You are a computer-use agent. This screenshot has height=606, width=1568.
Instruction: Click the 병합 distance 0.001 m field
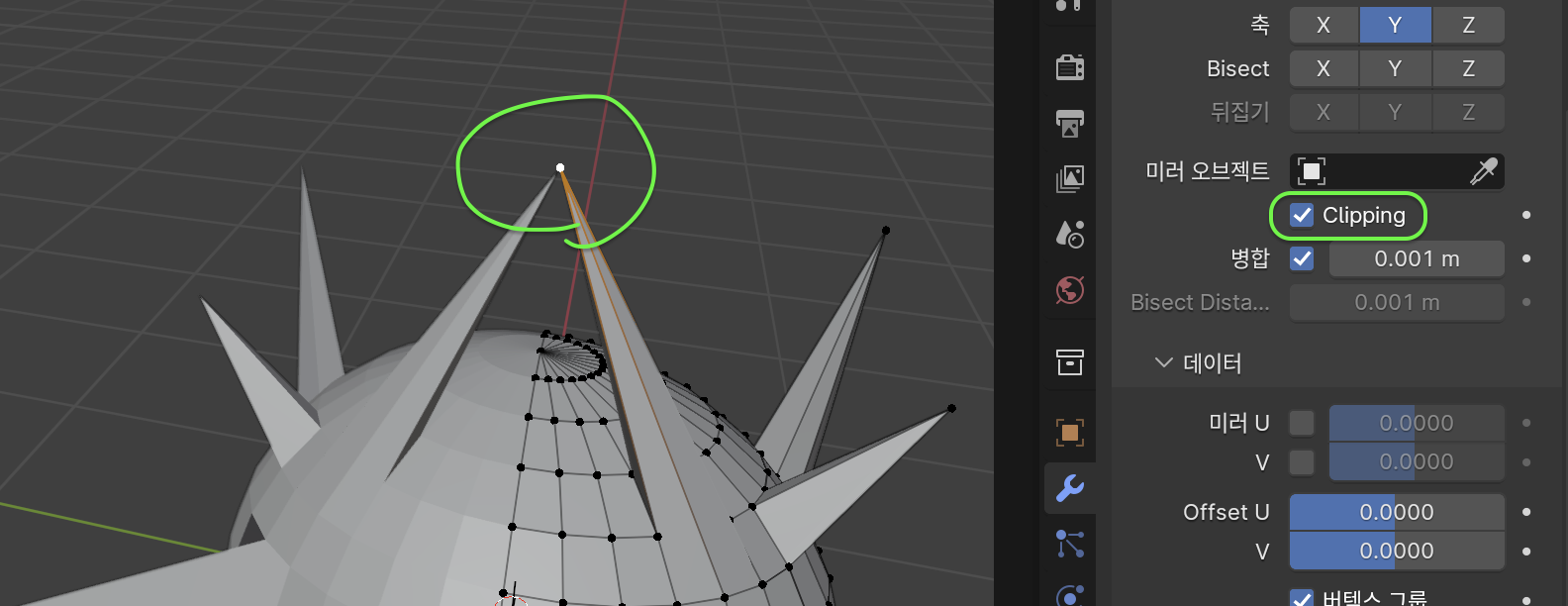(1417, 258)
